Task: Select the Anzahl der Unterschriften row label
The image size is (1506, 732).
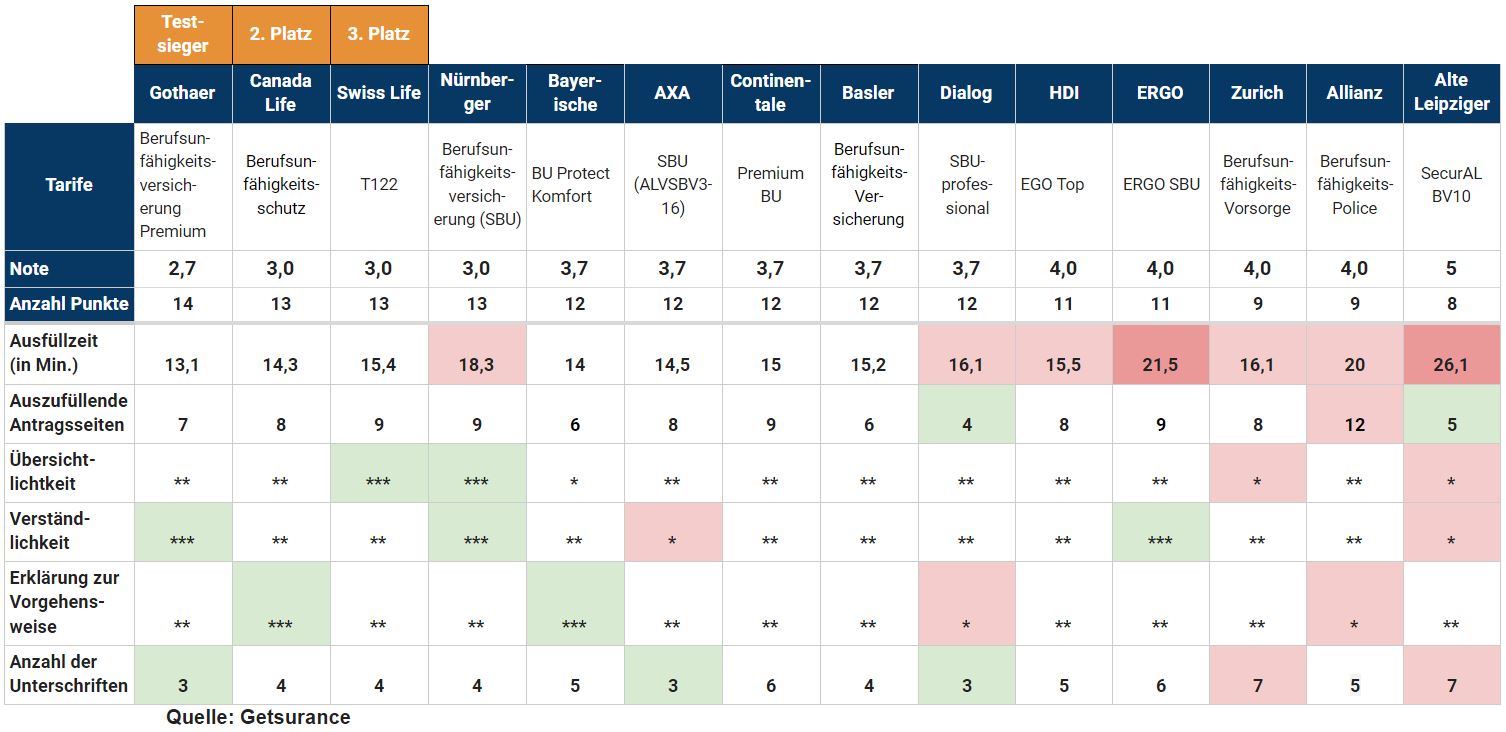Action: point(69,674)
